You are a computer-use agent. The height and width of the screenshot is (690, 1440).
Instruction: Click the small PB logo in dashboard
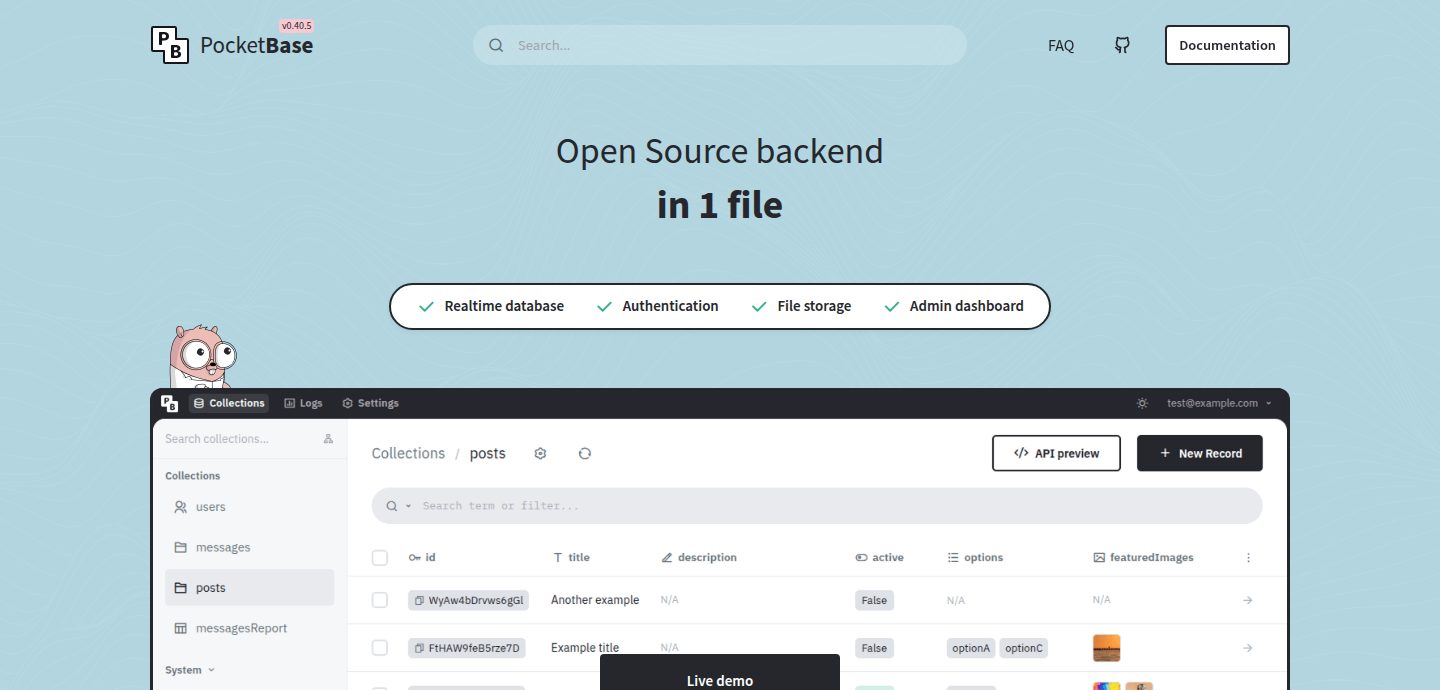[170, 403]
